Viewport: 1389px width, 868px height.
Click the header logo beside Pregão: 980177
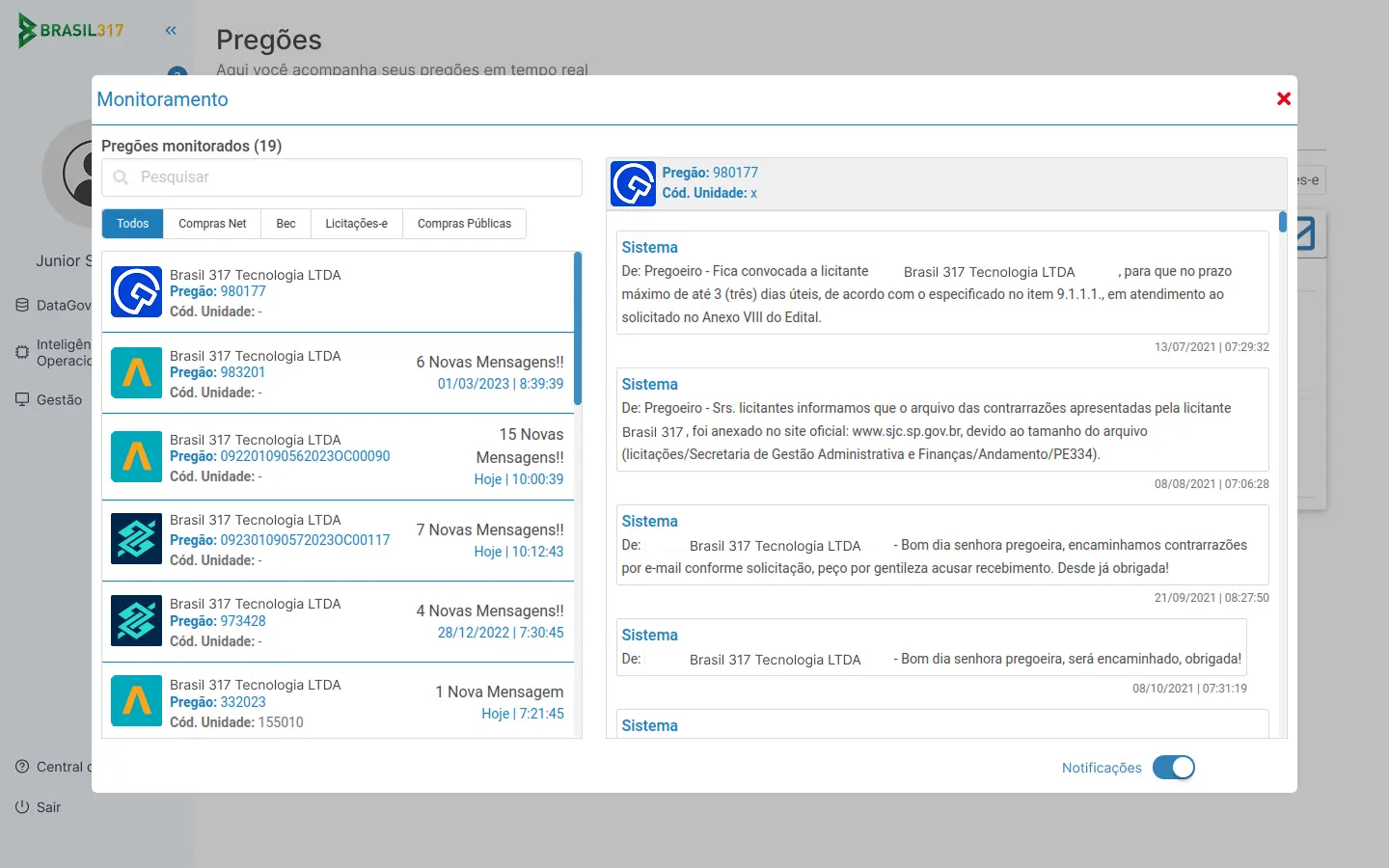(x=633, y=183)
